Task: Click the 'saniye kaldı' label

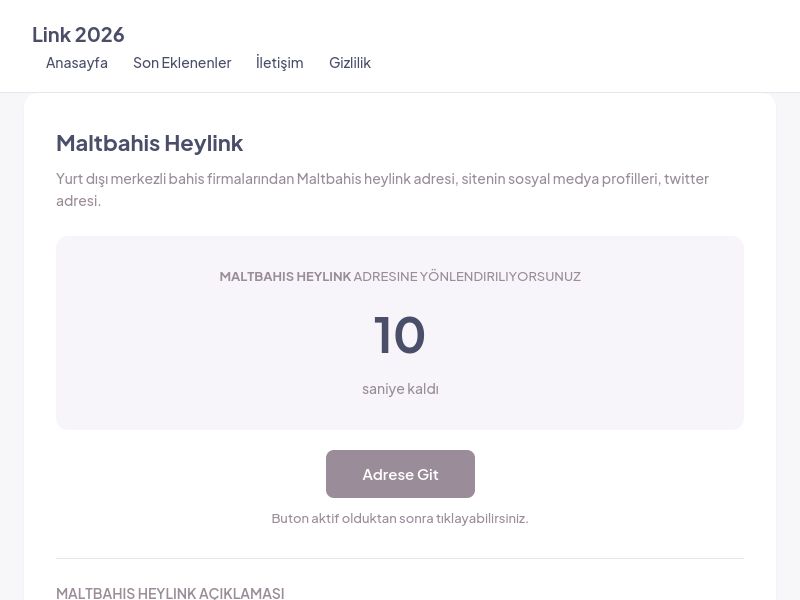Action: tap(401, 389)
